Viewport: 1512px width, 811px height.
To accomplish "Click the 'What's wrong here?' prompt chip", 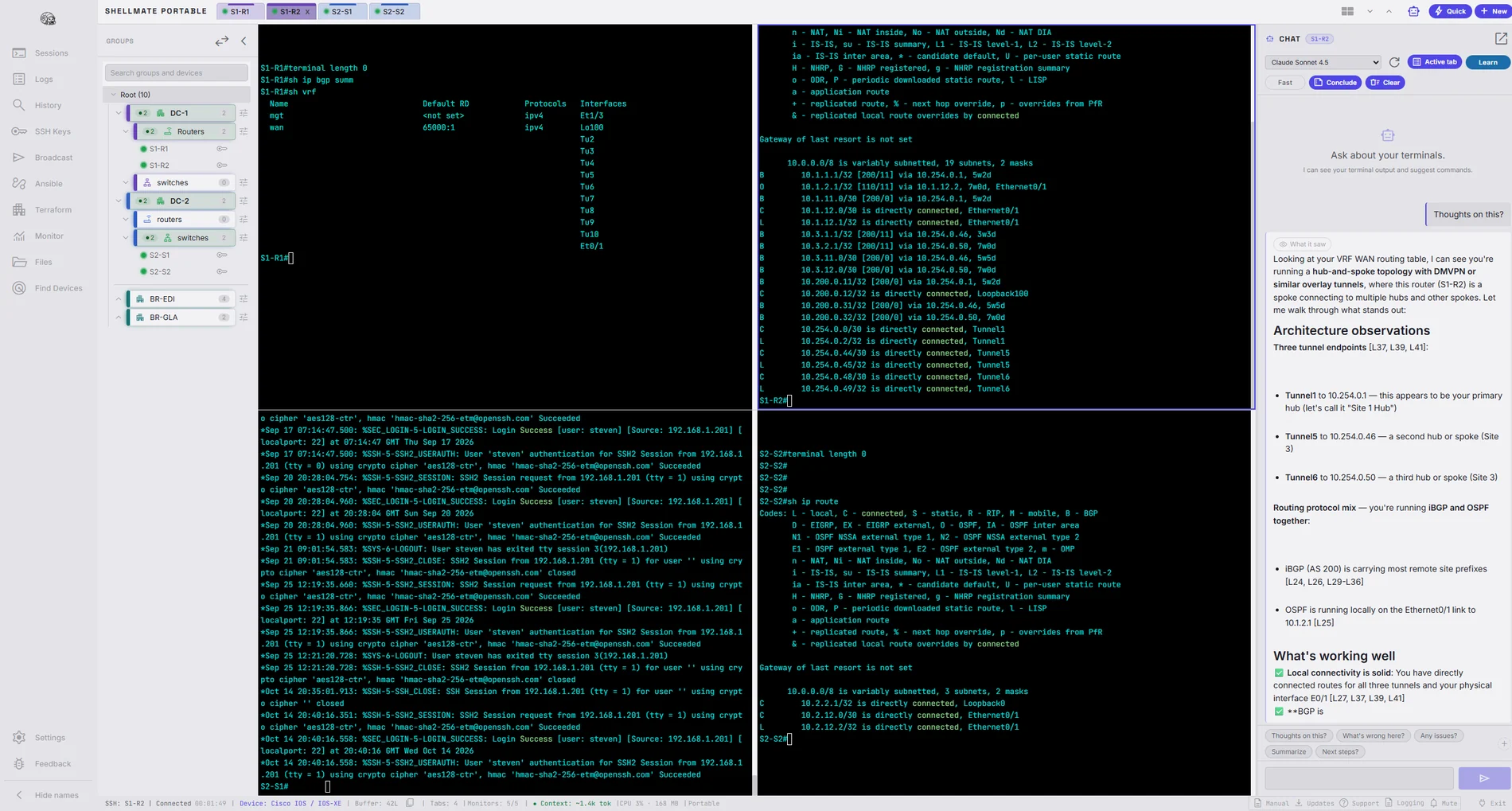I will click(x=1373, y=736).
